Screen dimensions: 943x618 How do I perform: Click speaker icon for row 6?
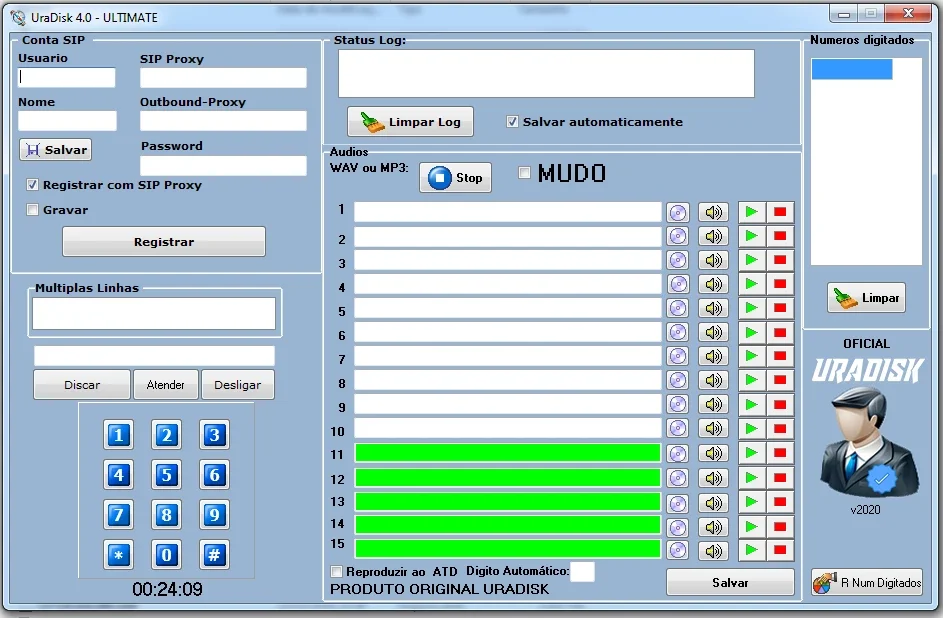point(713,332)
